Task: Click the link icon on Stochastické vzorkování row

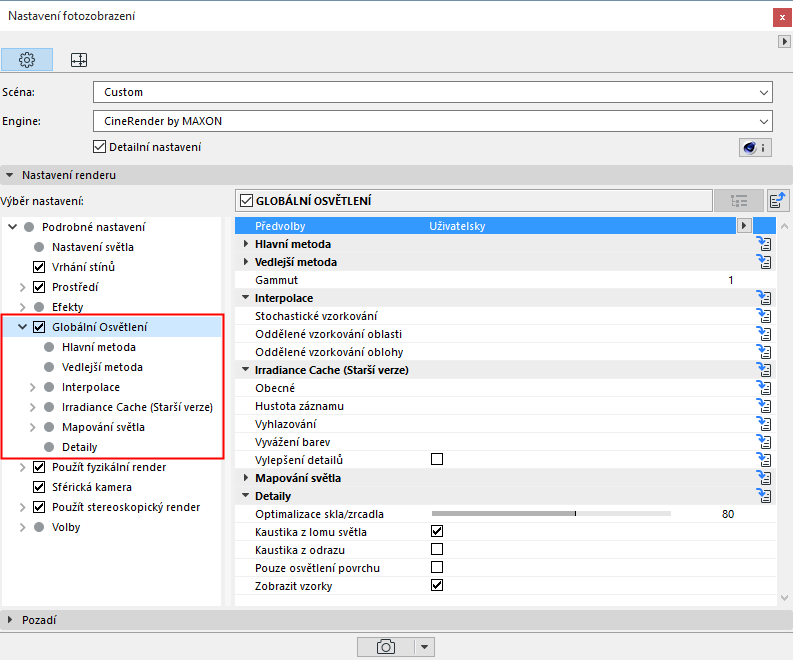Action: [764, 316]
